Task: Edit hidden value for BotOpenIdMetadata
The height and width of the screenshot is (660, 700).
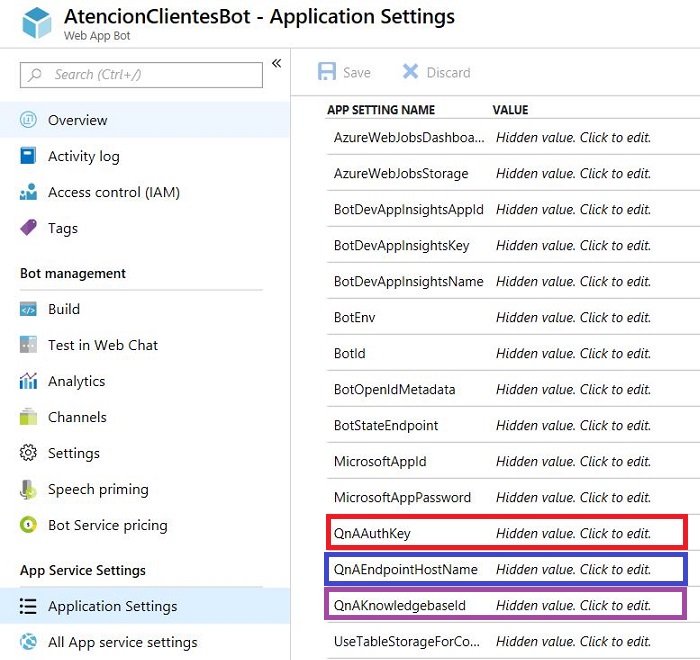Action: point(573,389)
